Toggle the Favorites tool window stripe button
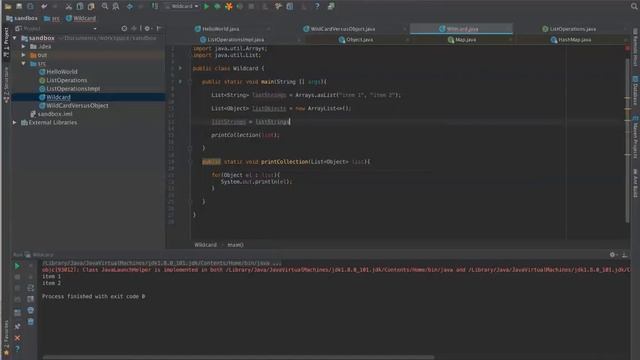 click(6, 338)
